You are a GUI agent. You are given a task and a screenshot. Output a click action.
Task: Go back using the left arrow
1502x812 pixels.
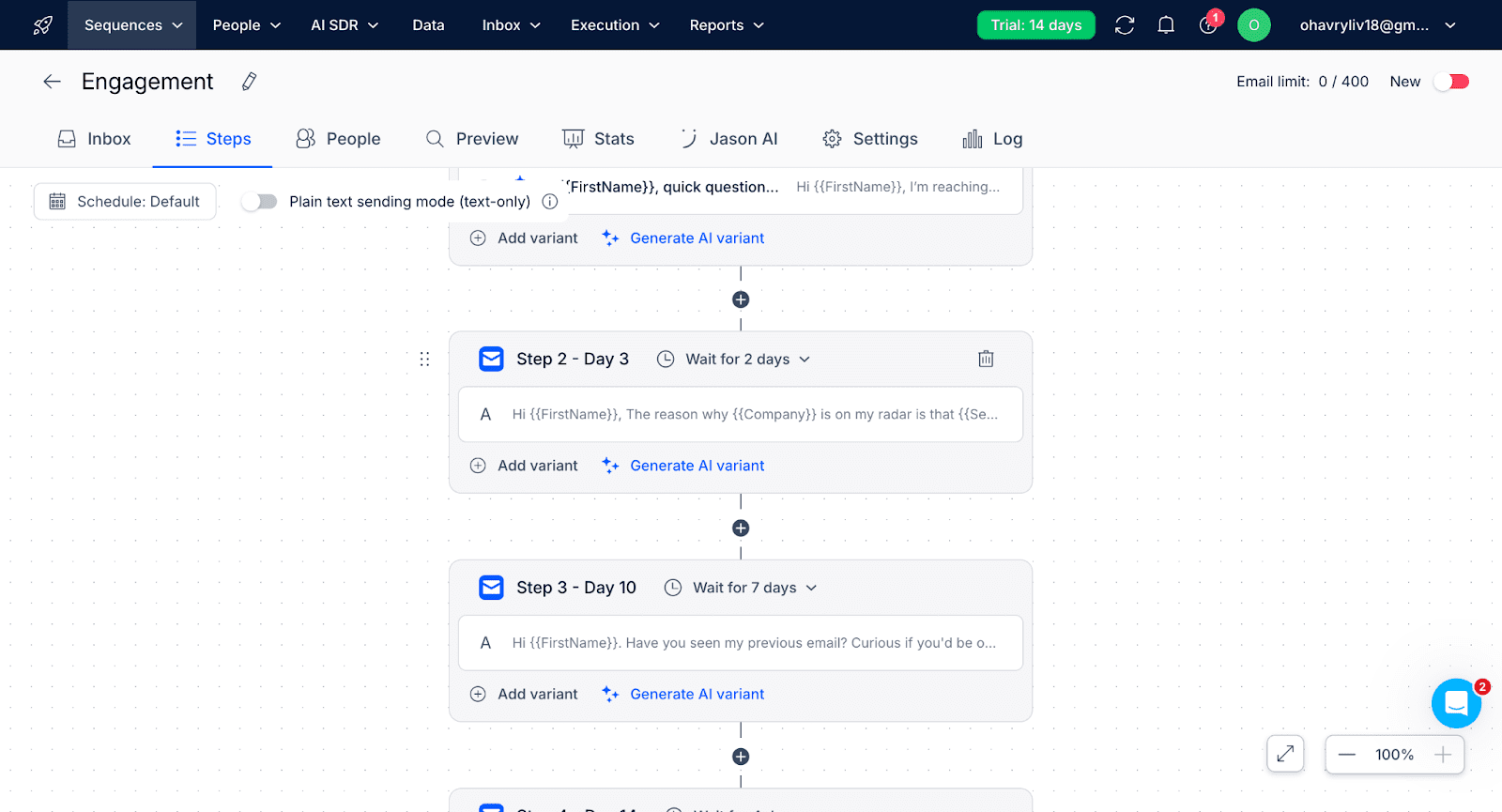(52, 82)
